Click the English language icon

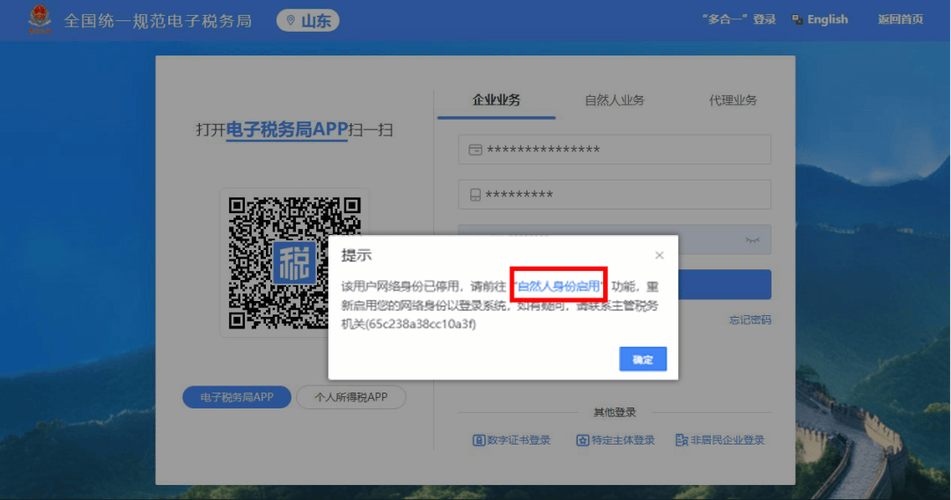tap(798, 20)
